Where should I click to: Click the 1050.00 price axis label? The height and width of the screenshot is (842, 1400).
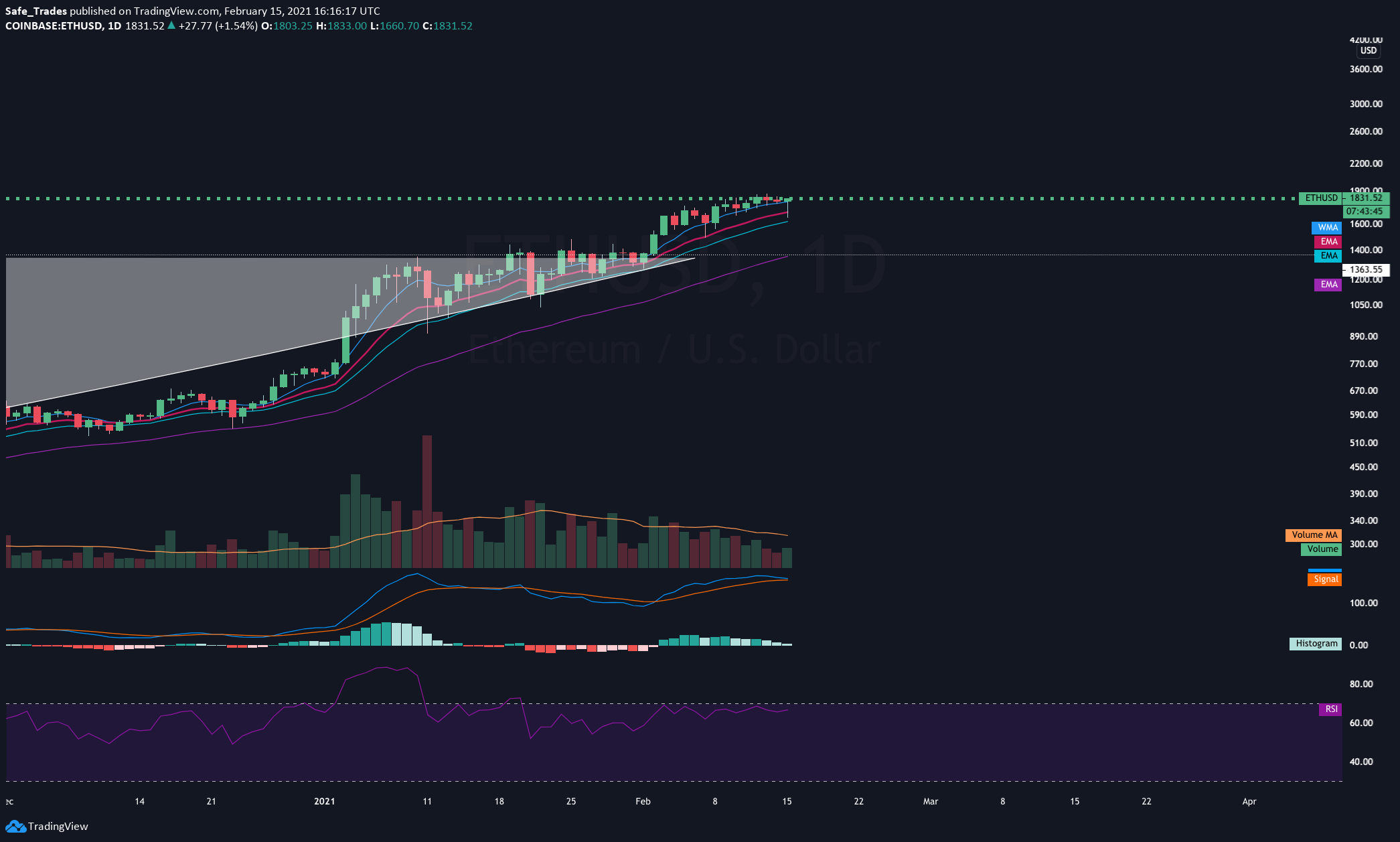(1366, 305)
